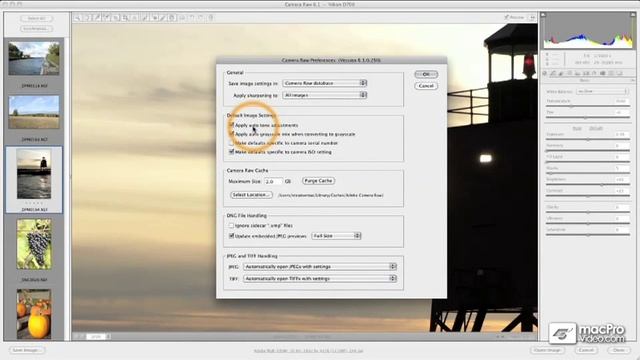This screenshot has width=640, height=360.
Task: Select the grapes thumbnail in the filmstrip
Action: tap(34, 244)
